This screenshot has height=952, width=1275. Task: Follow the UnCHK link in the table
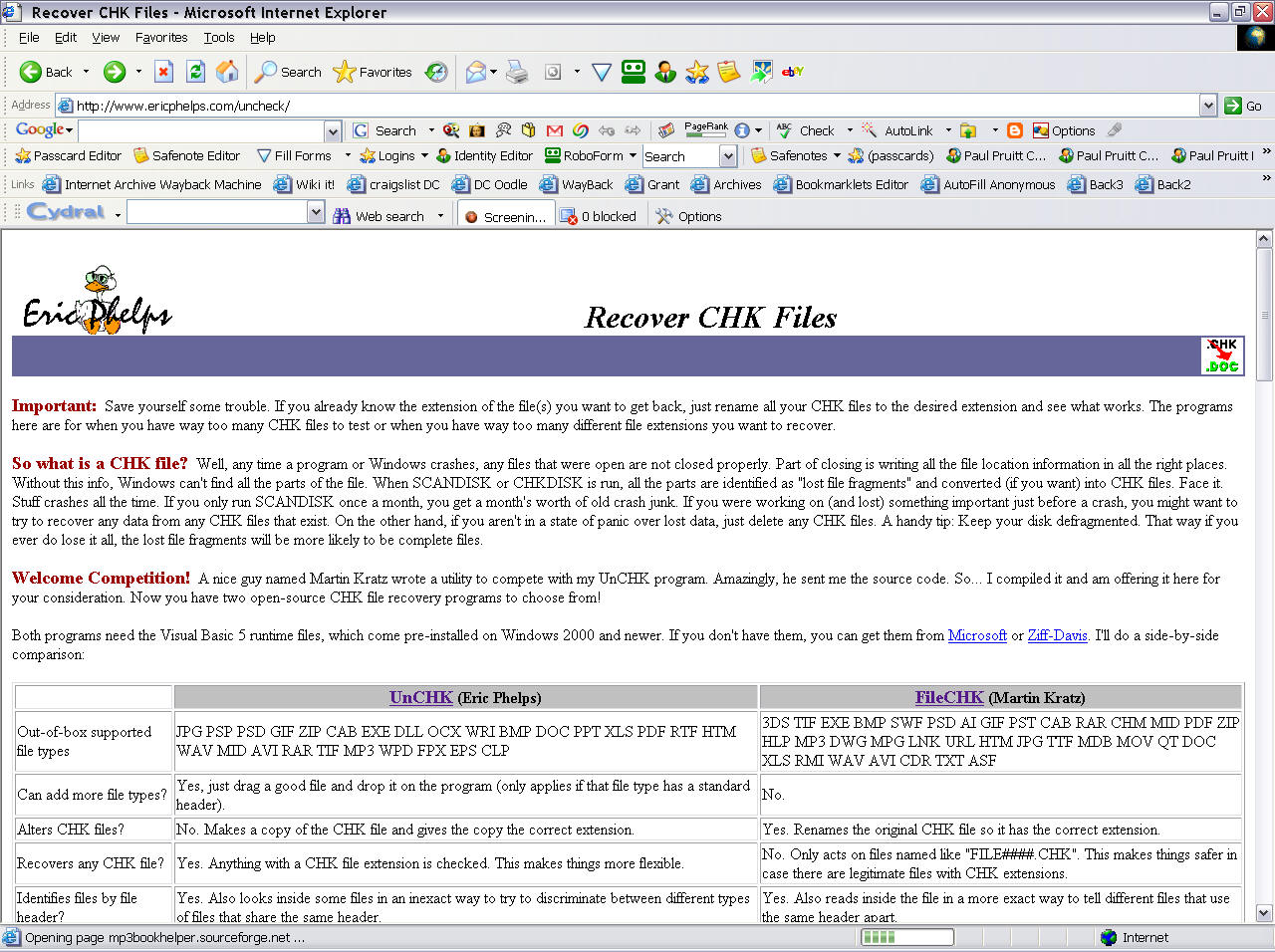point(420,698)
